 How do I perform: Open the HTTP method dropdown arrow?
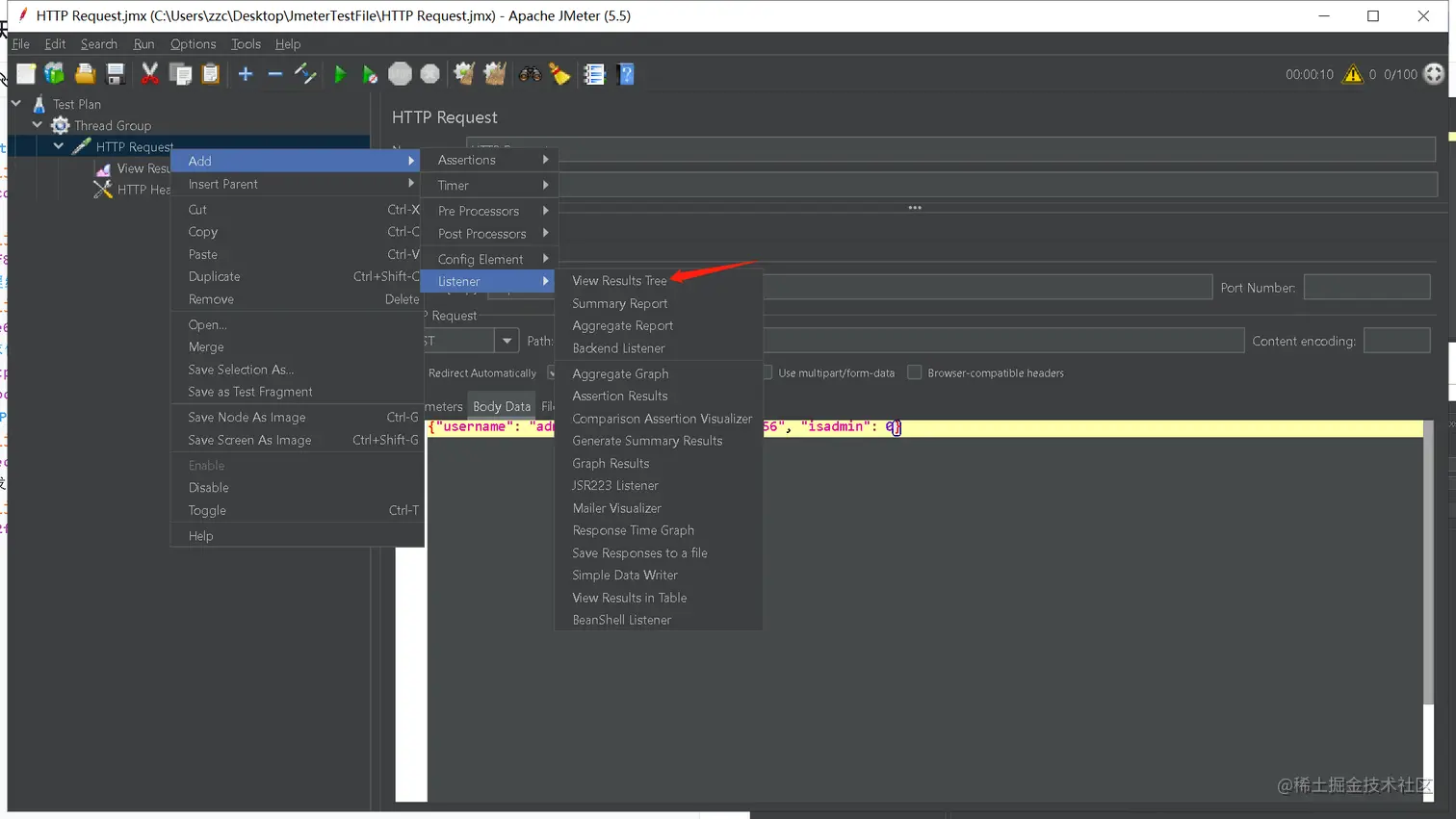[507, 341]
